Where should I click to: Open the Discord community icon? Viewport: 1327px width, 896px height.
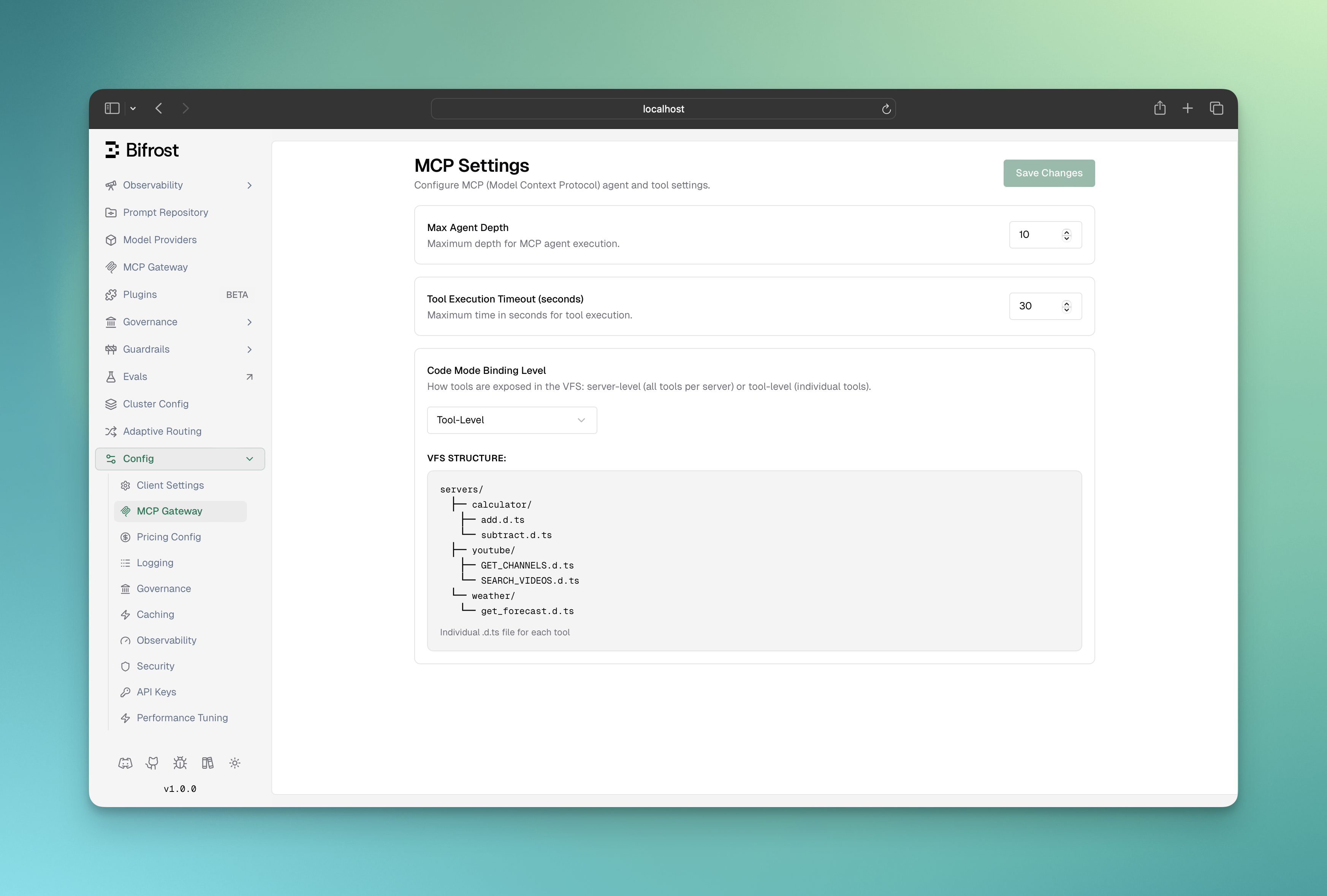pos(126,763)
